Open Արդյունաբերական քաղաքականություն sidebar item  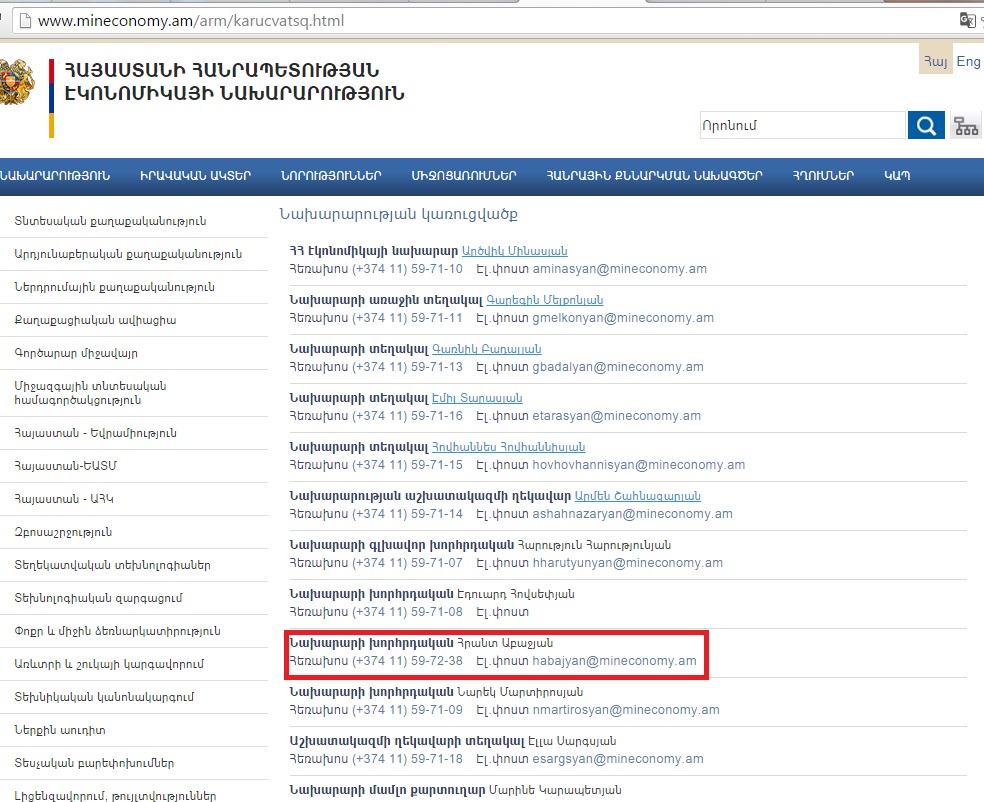[x=128, y=254]
